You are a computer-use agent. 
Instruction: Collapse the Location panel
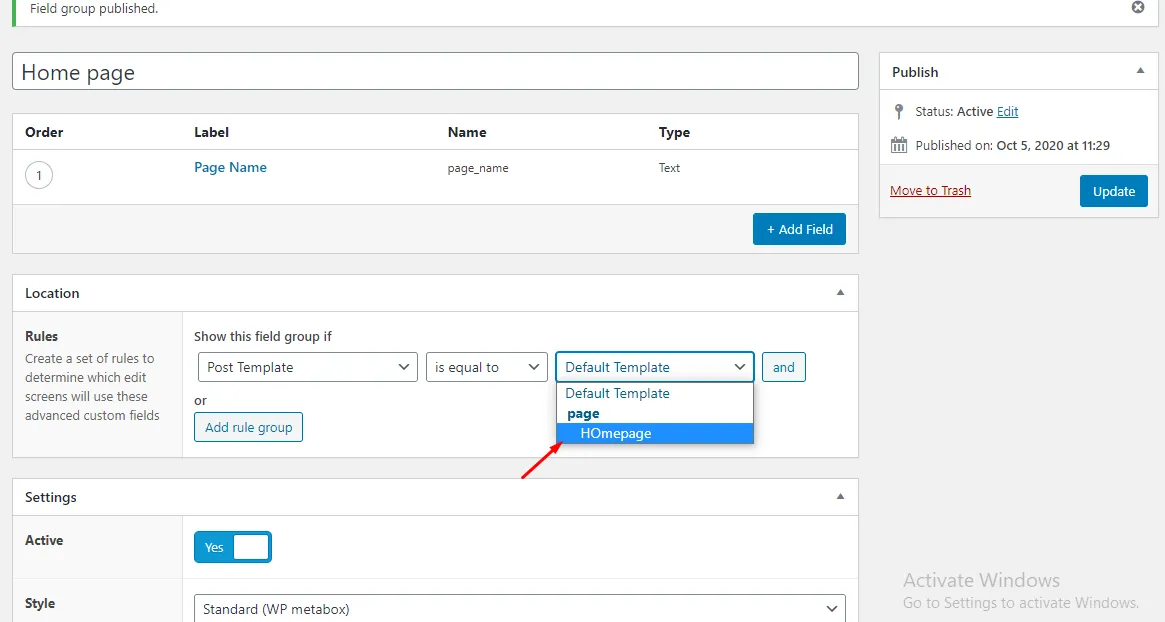[840, 292]
